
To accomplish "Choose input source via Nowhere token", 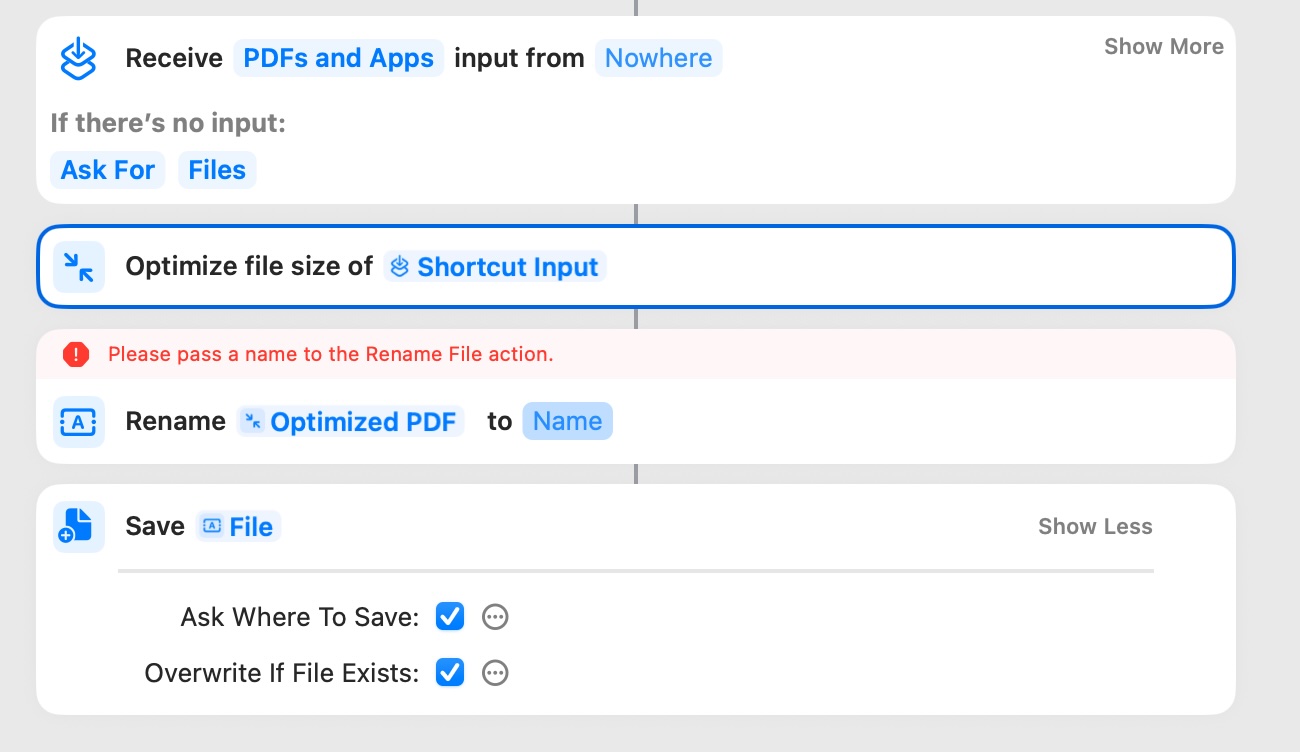I will 658,58.
